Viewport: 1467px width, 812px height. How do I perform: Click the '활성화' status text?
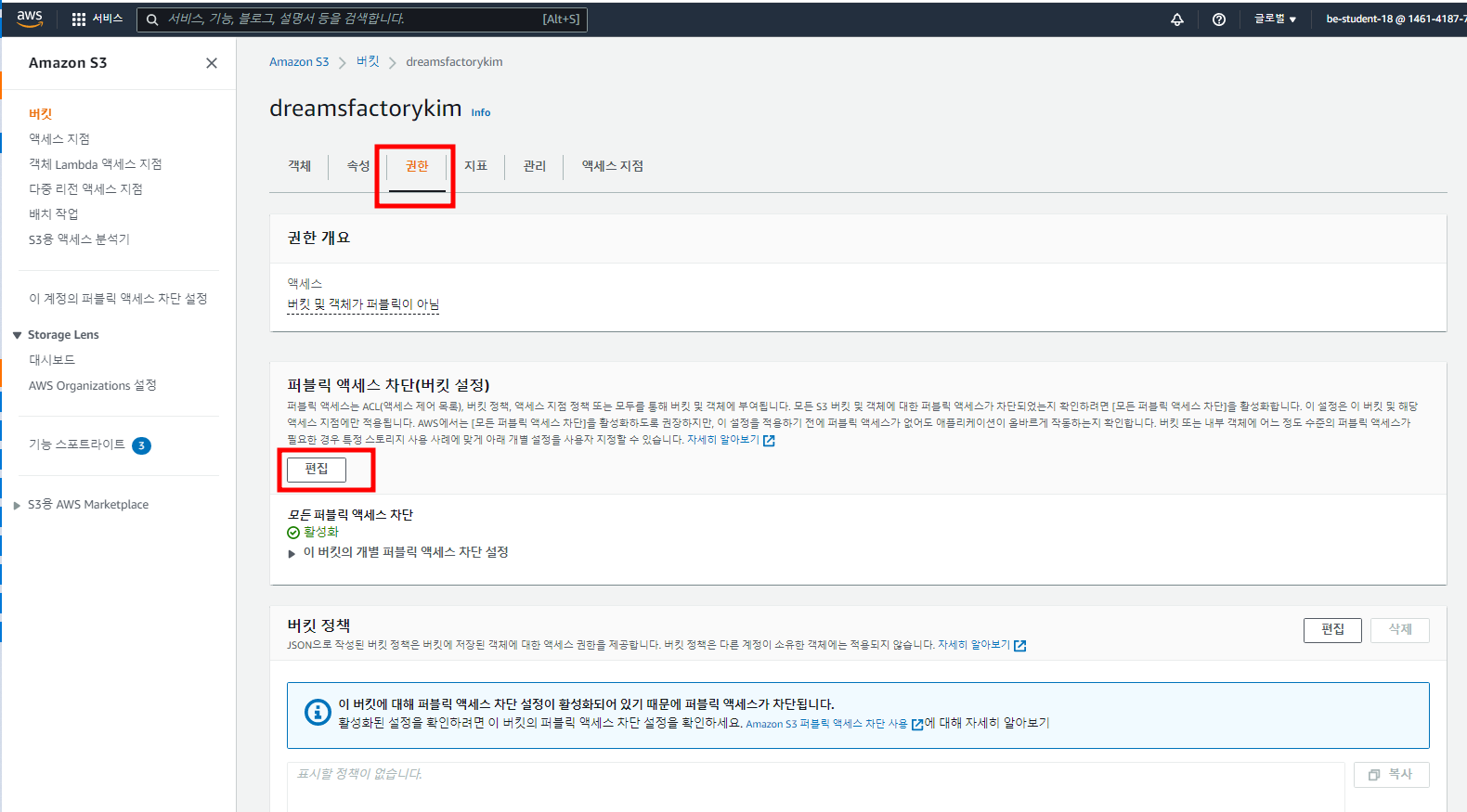(x=321, y=533)
